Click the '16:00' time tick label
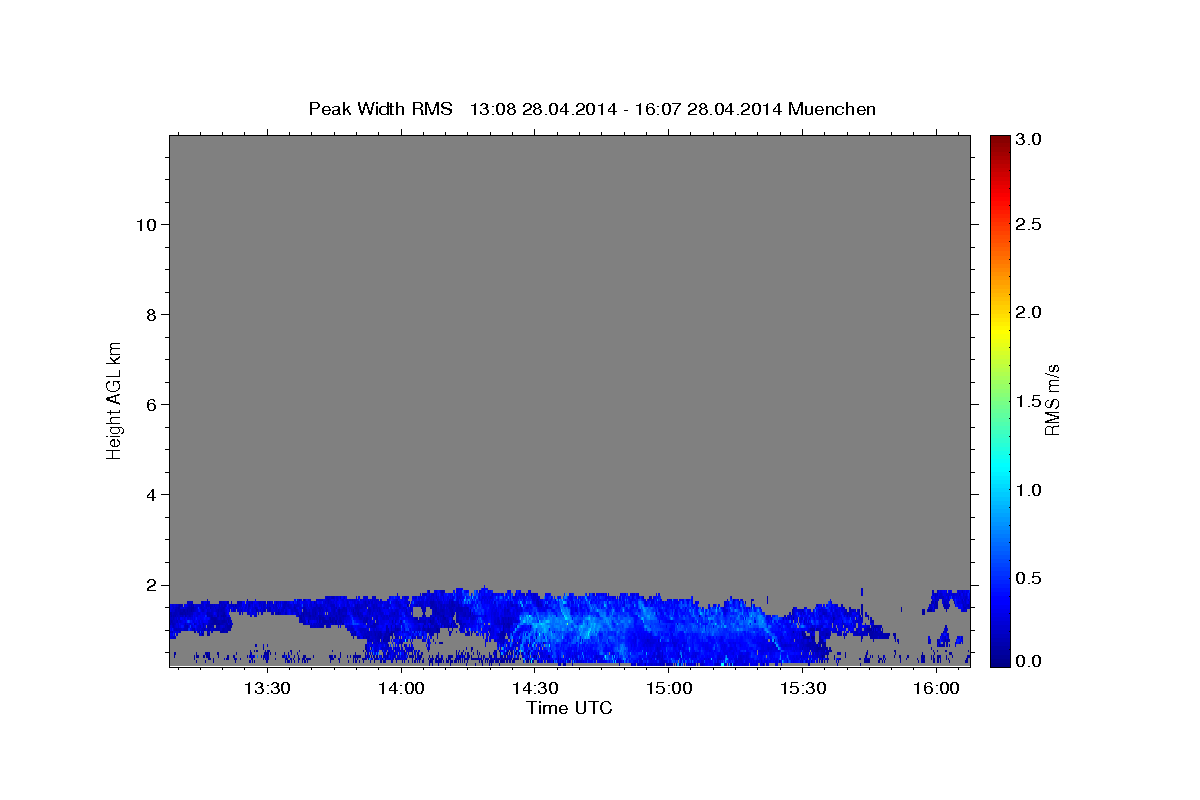1200x800 pixels. tap(937, 688)
